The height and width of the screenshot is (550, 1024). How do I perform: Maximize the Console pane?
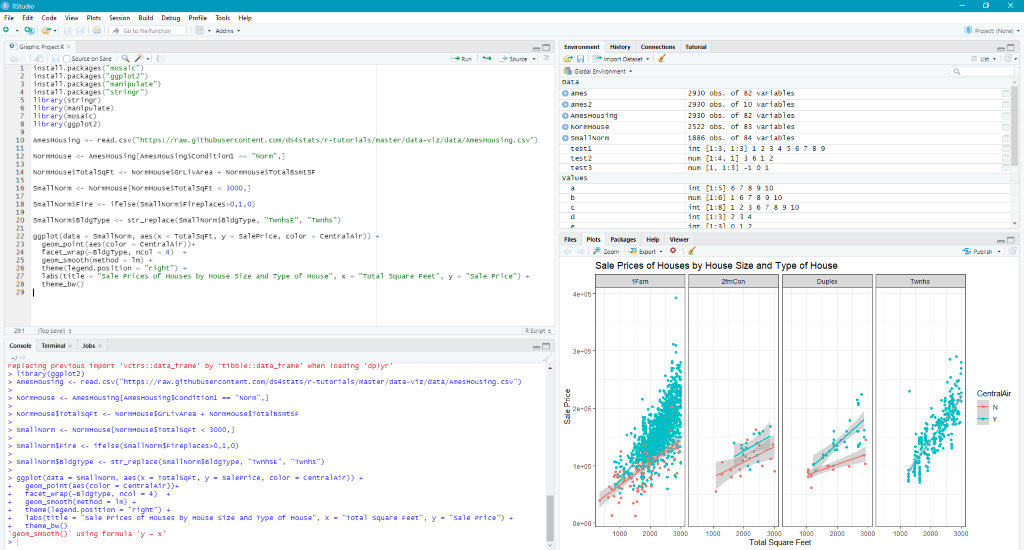coord(546,346)
